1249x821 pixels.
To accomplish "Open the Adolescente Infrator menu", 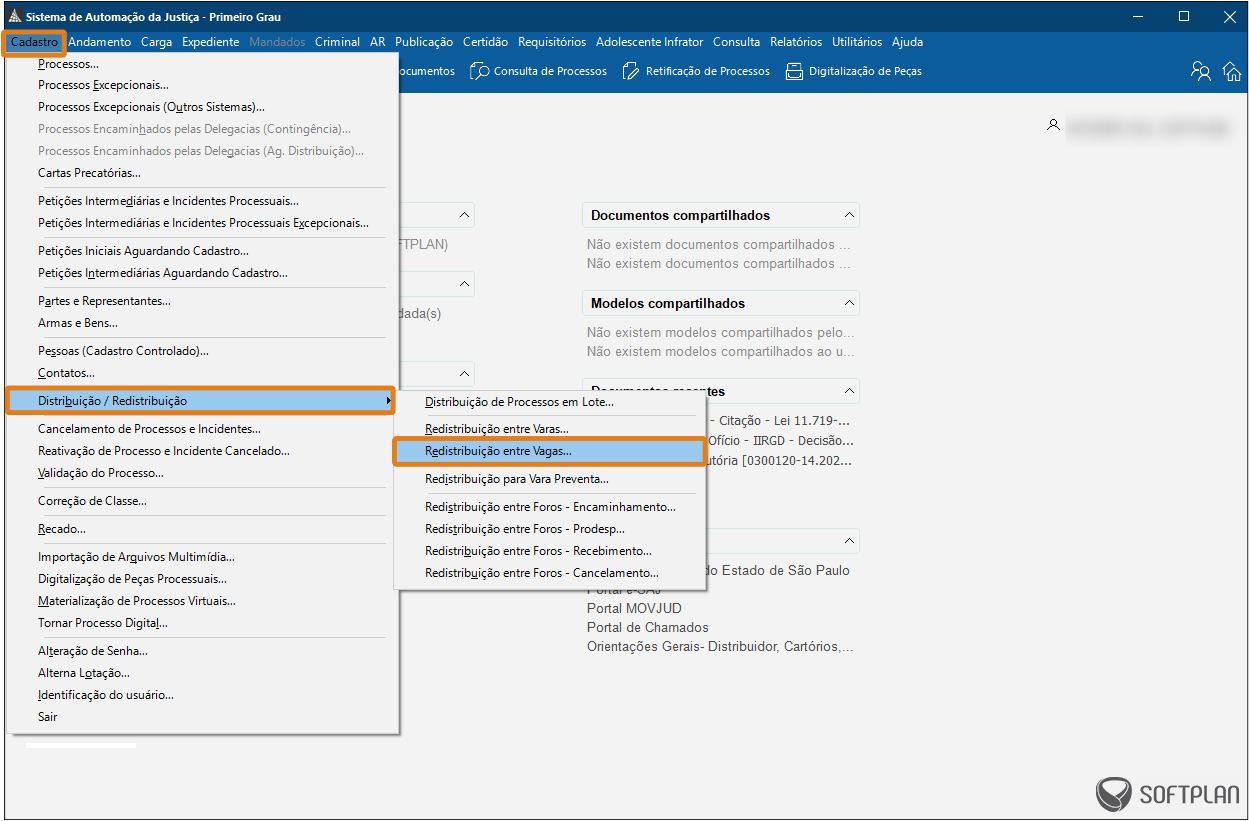I will point(650,42).
